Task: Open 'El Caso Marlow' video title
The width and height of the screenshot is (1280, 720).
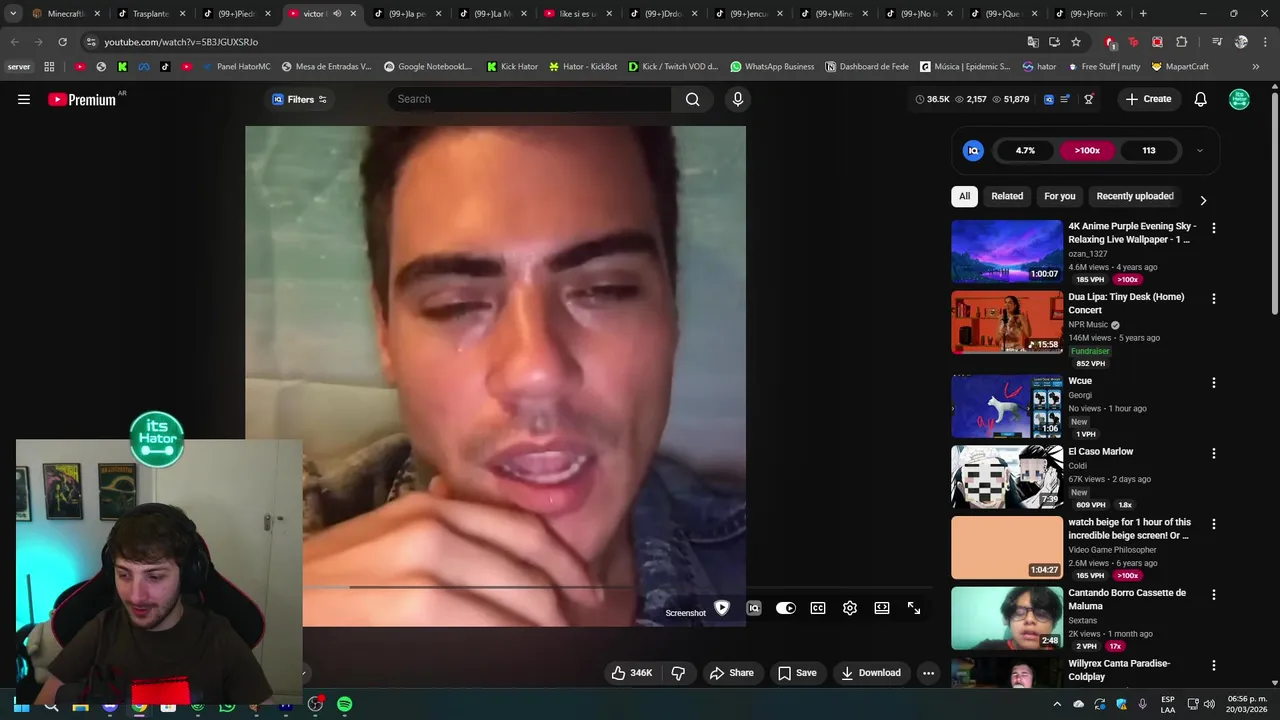Action: pyautogui.click(x=1100, y=452)
